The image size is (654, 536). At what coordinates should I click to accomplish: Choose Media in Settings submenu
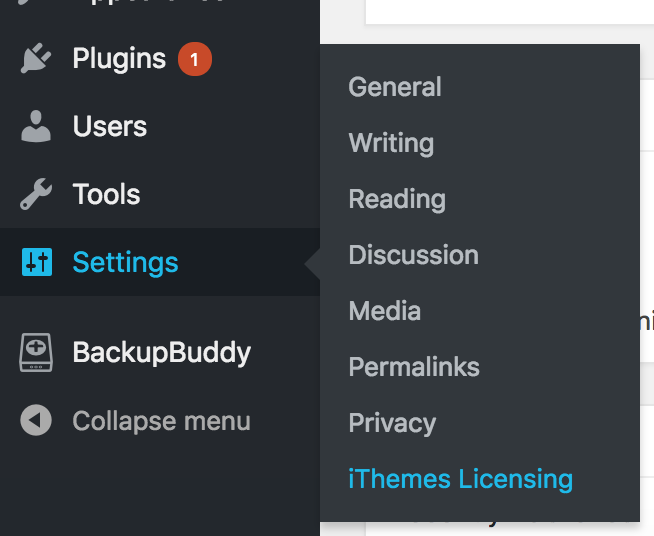385,311
